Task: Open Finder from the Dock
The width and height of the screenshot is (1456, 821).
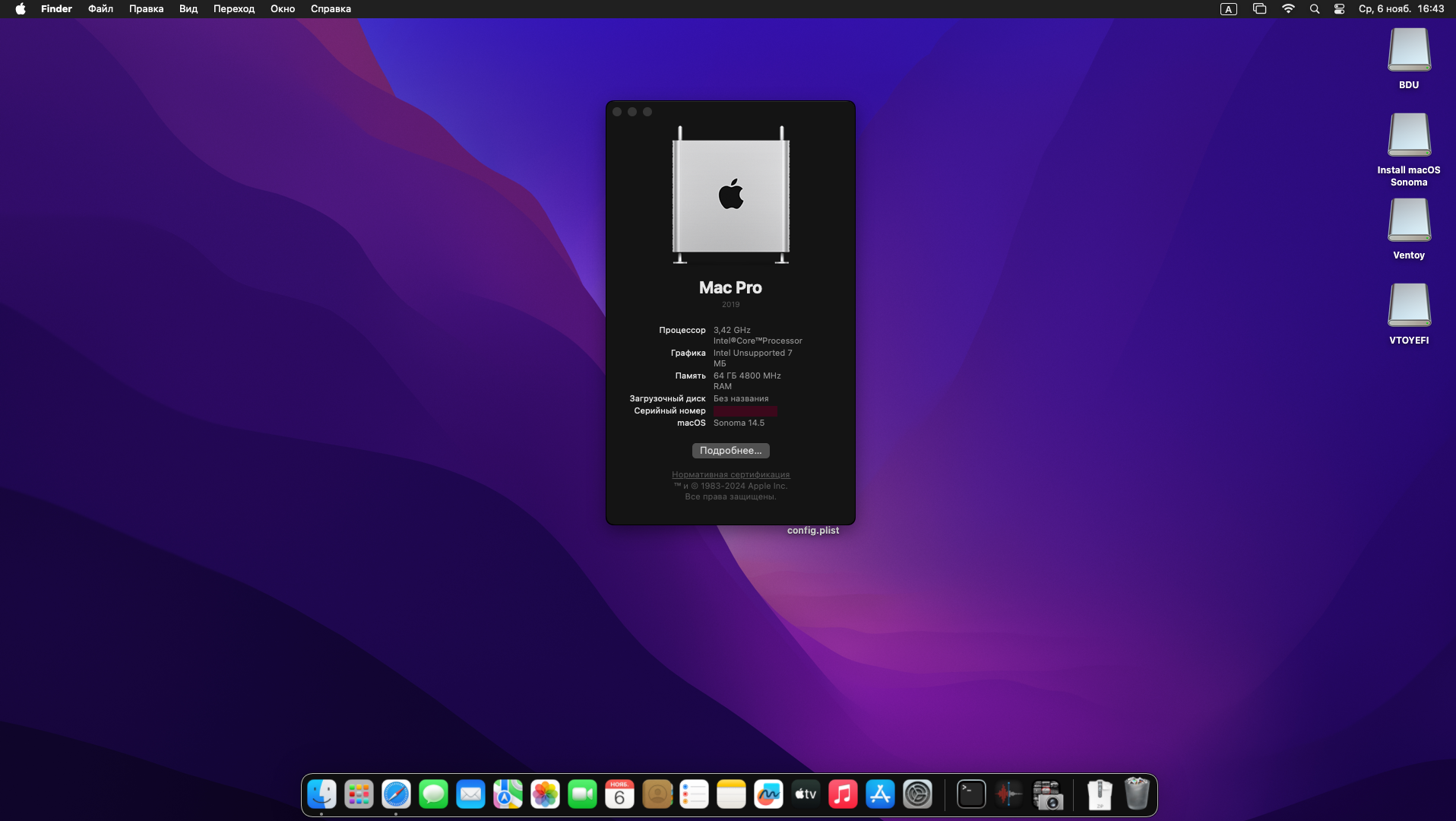Action: click(322, 794)
